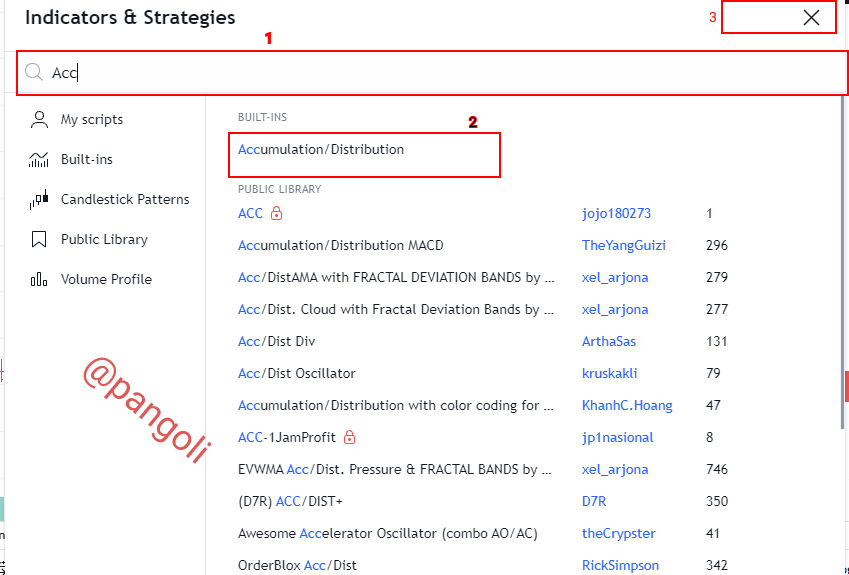Open author link RickSimpson
This screenshot has width=849, height=575.
click(x=621, y=565)
